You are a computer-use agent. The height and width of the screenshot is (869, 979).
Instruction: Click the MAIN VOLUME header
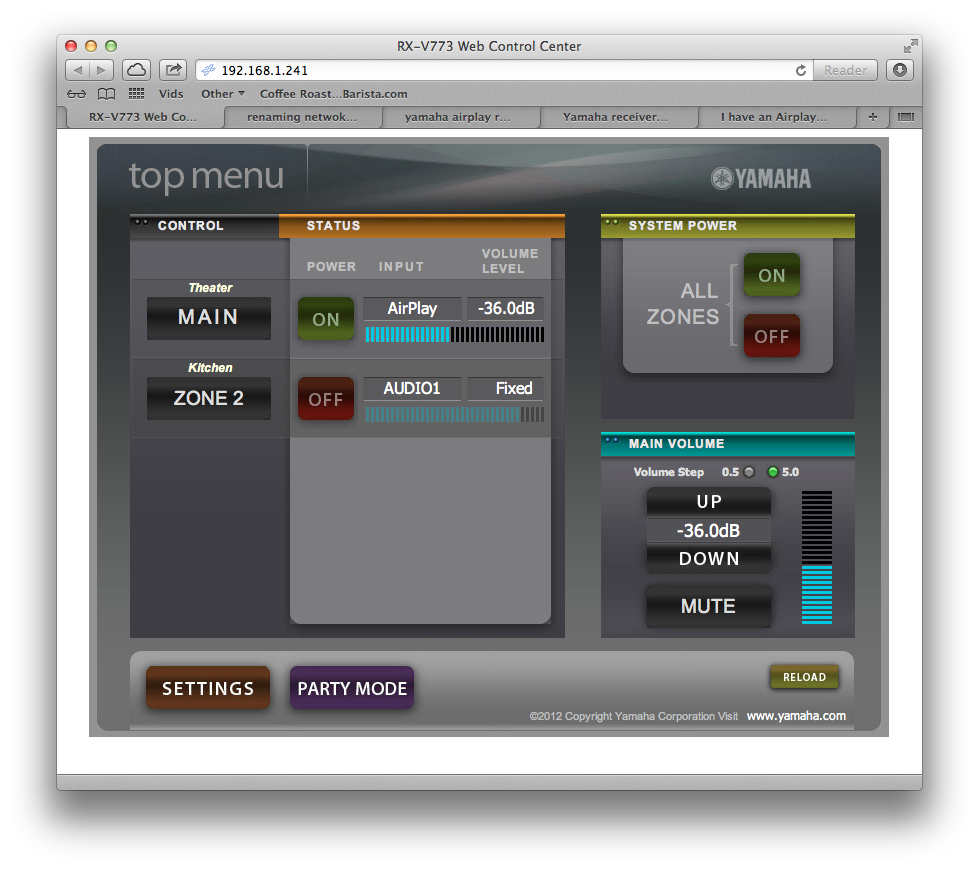click(727, 444)
